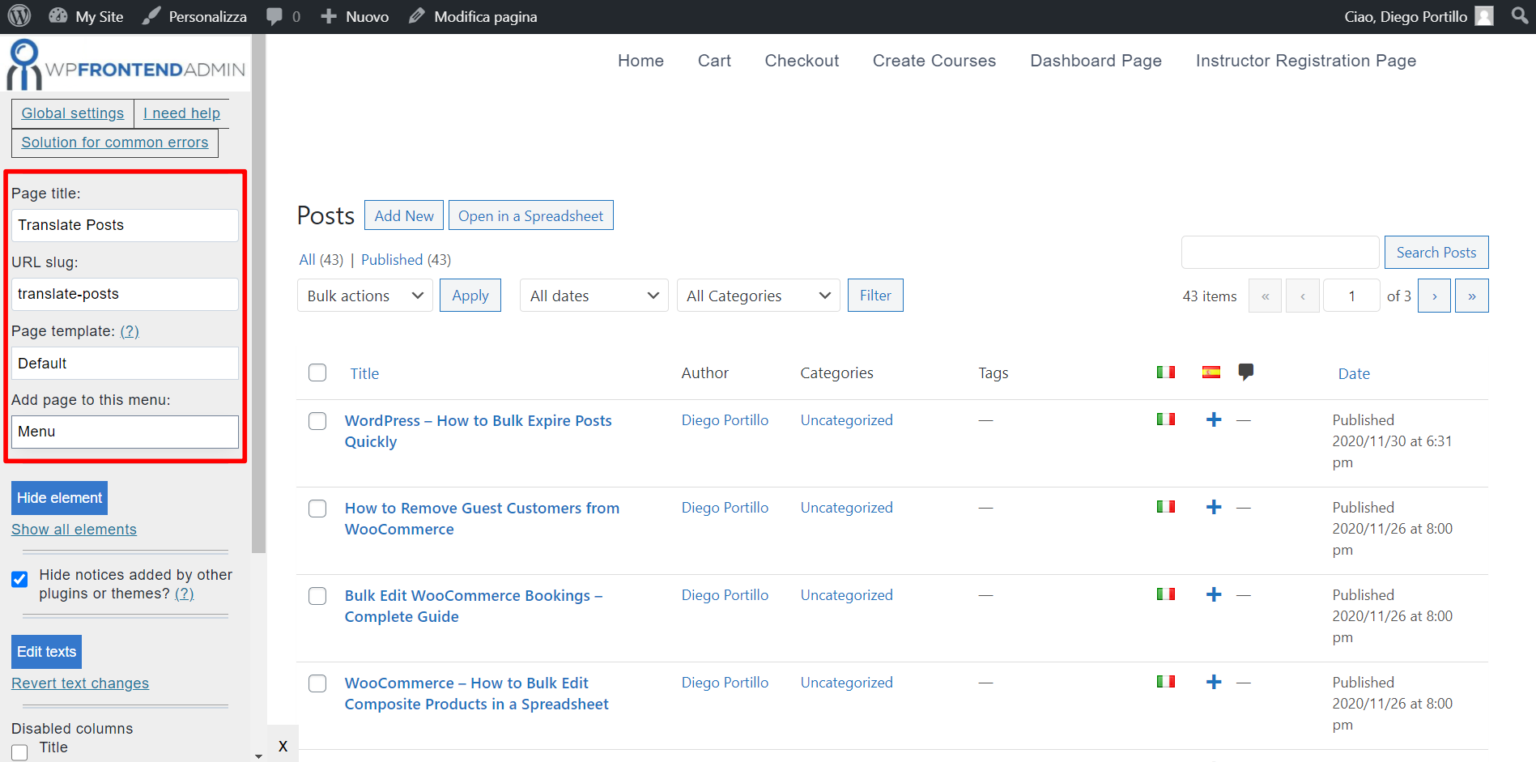This screenshot has height=762, width=1536.
Task: Show only Published posts
Action: coord(392,259)
